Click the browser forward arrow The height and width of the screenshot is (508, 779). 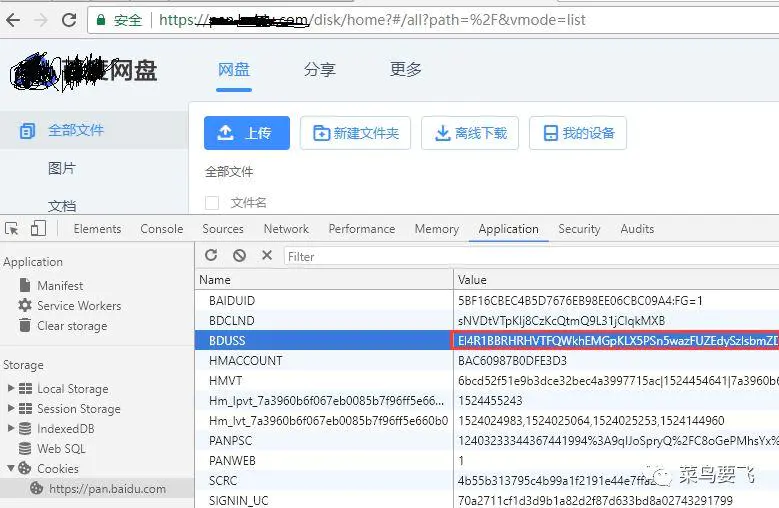click(41, 20)
